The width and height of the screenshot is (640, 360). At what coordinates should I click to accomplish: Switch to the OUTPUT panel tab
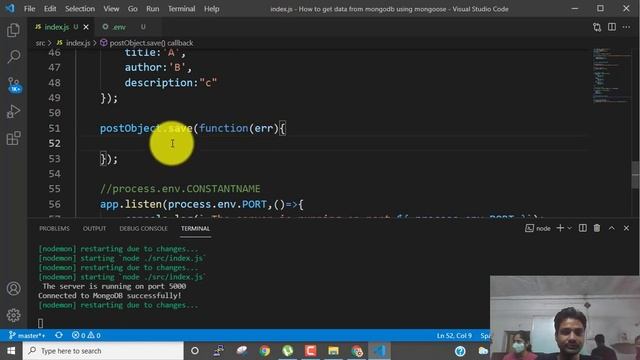(x=94, y=228)
